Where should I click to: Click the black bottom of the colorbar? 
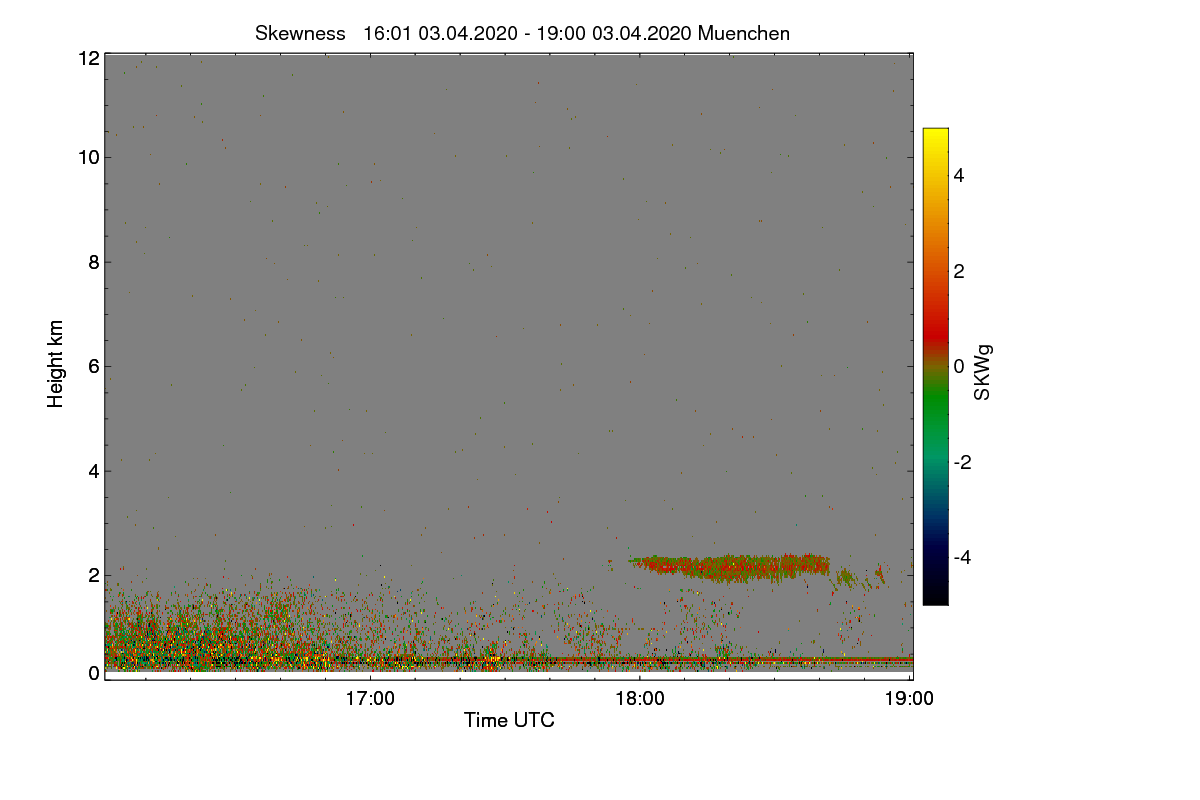(x=935, y=595)
